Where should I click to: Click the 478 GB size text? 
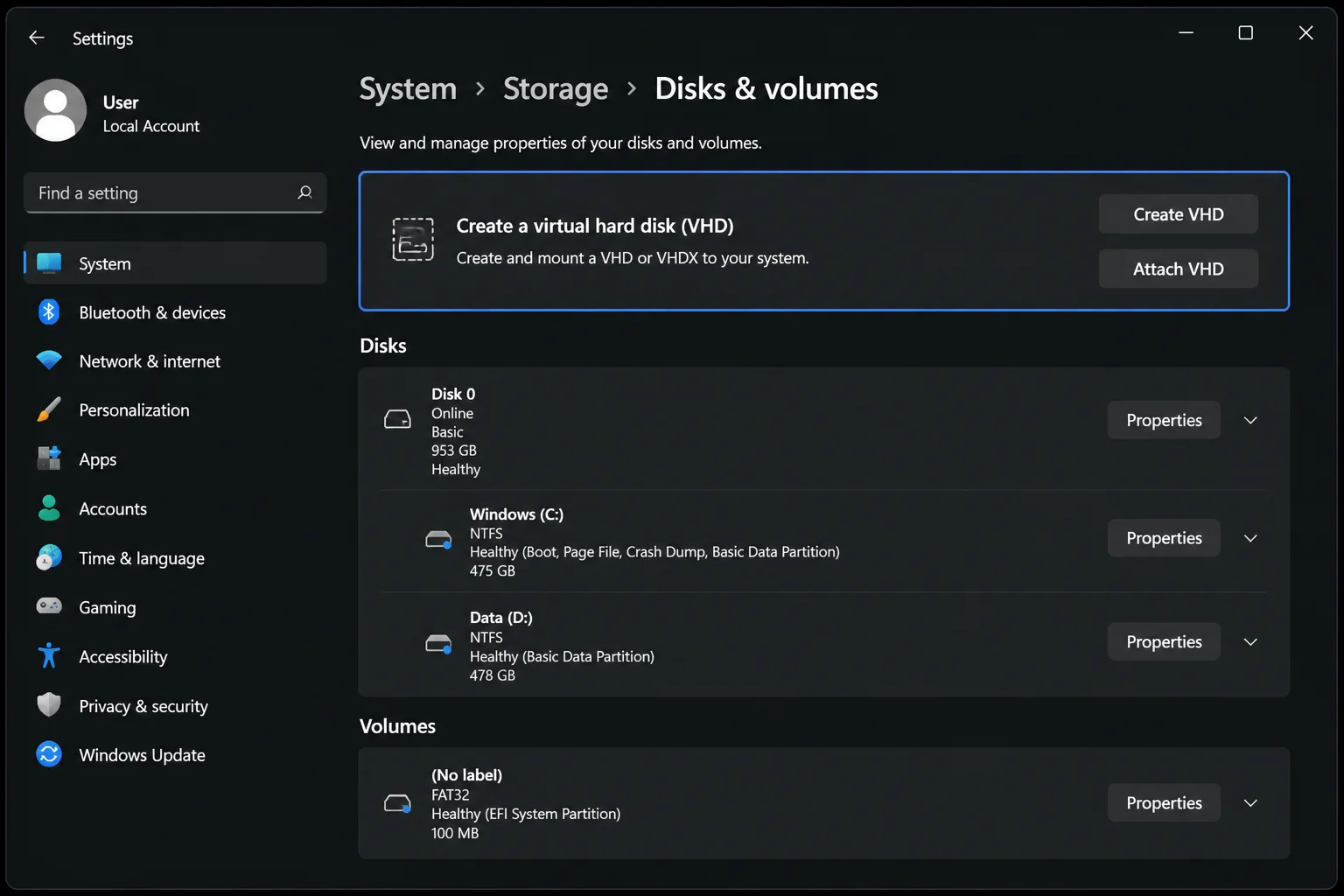click(493, 675)
